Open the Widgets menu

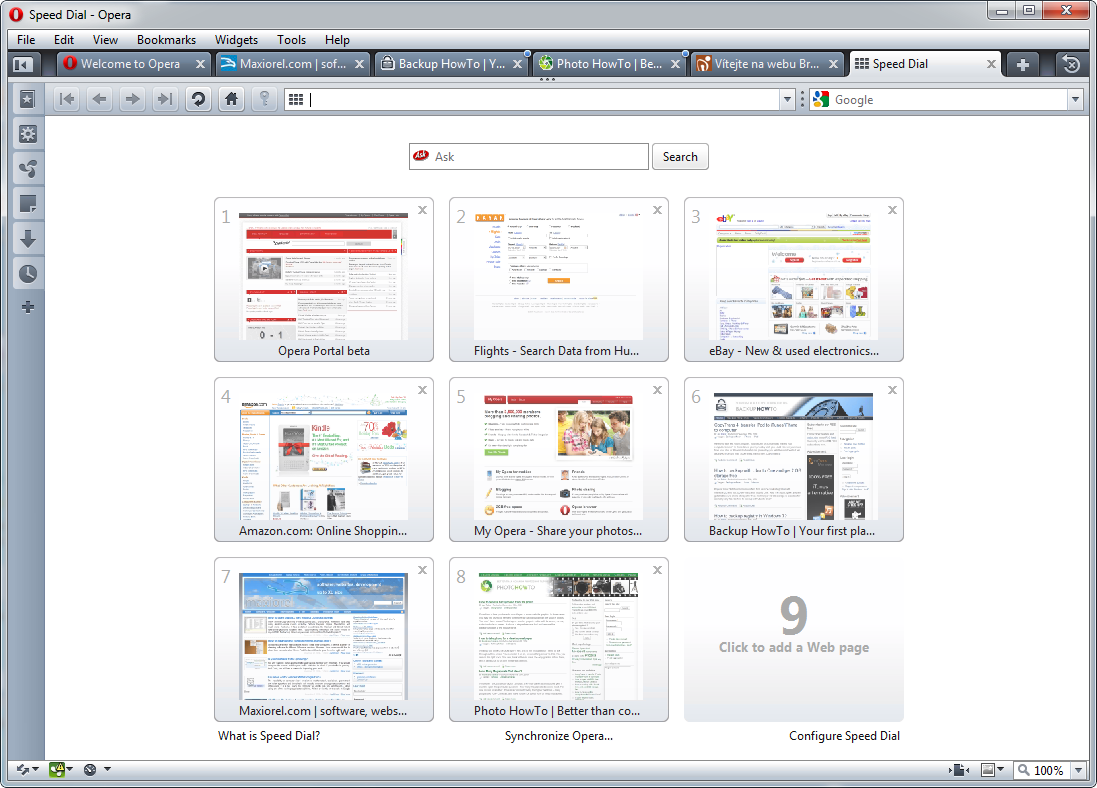pos(236,40)
